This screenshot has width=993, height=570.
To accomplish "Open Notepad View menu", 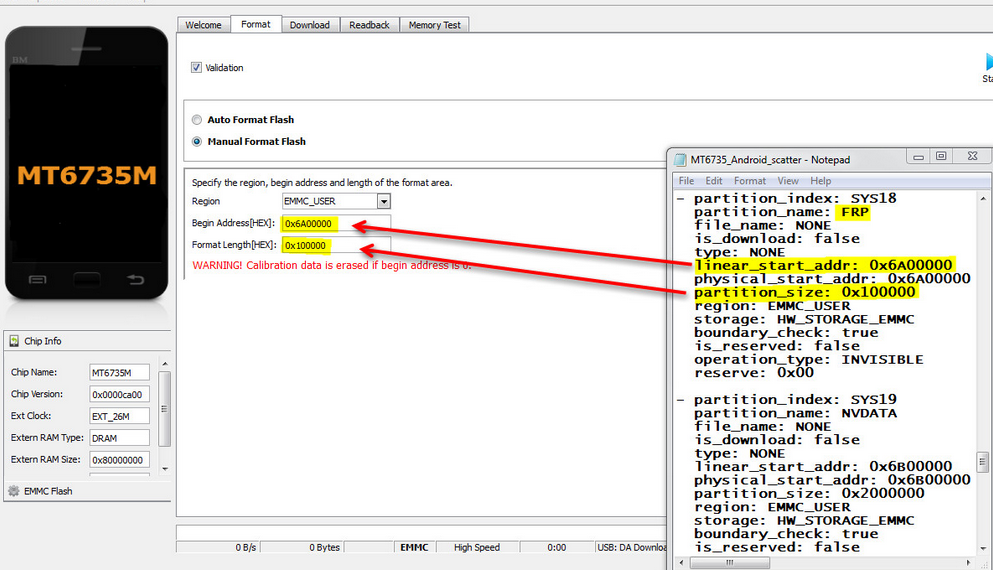I will pos(788,180).
